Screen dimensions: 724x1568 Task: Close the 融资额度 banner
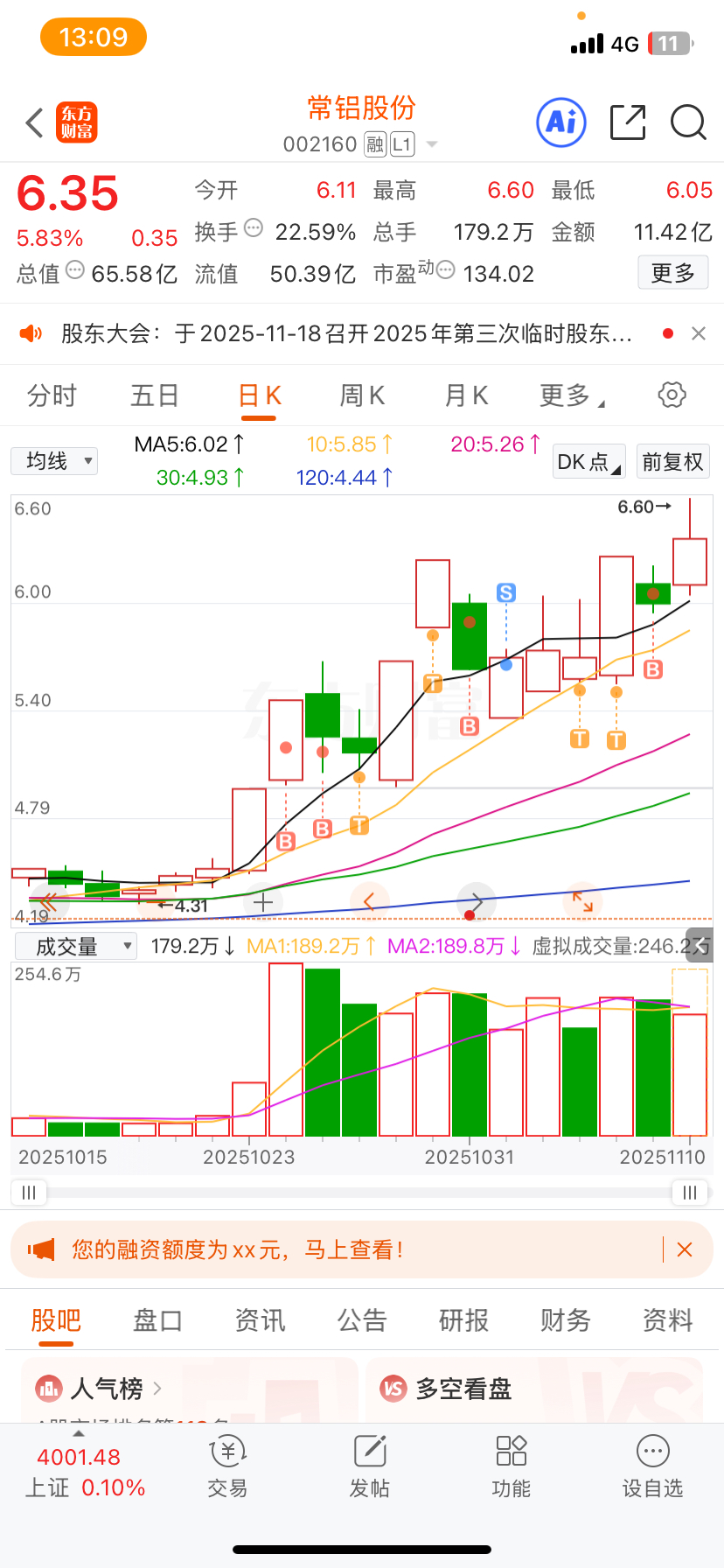pos(685,1249)
